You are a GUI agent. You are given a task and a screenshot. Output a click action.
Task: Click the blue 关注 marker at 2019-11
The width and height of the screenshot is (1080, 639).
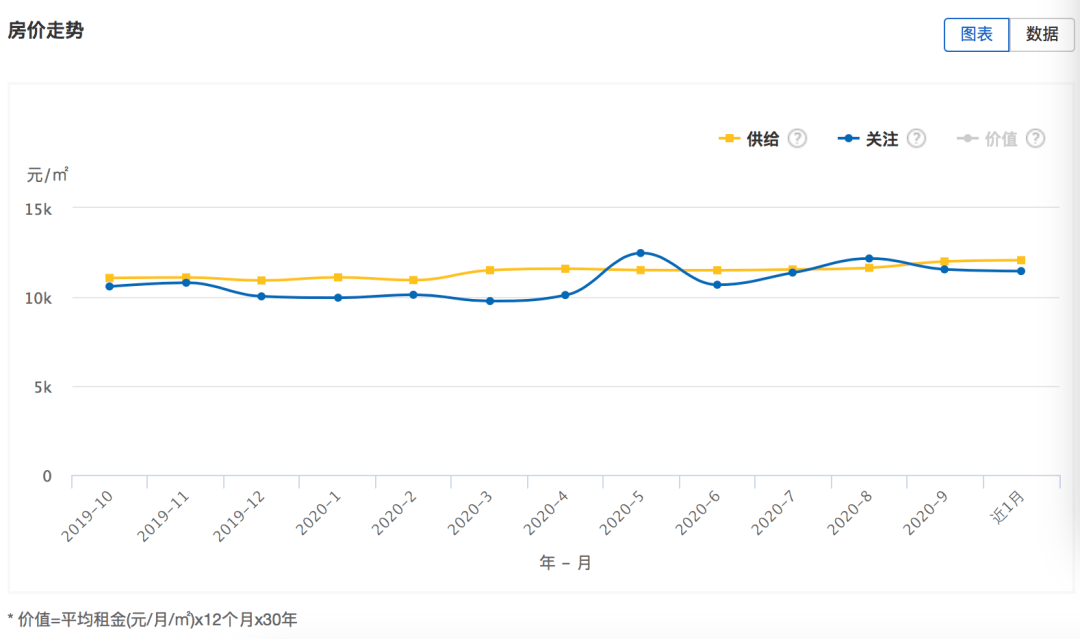(186, 282)
